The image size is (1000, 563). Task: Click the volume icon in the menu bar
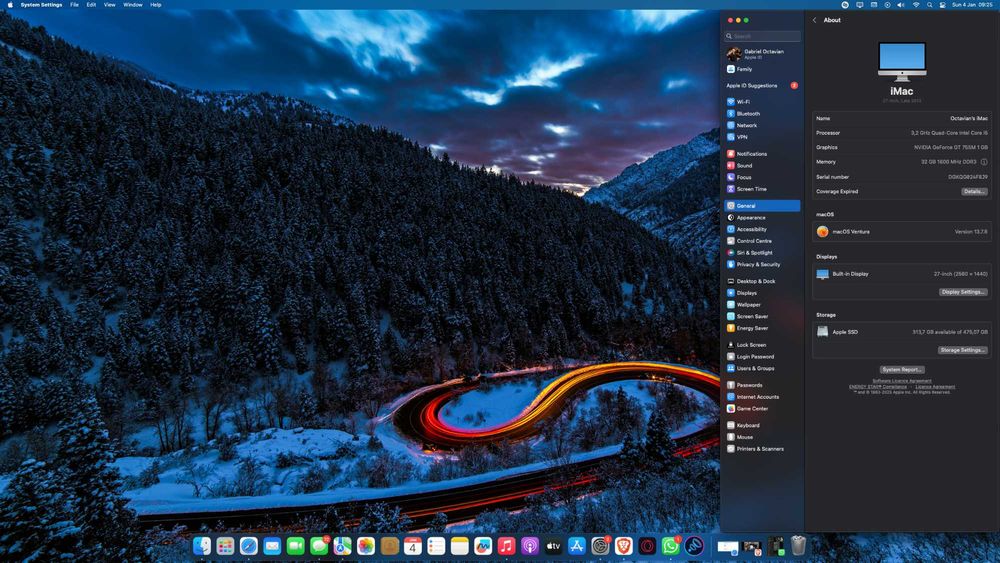(x=901, y=4)
